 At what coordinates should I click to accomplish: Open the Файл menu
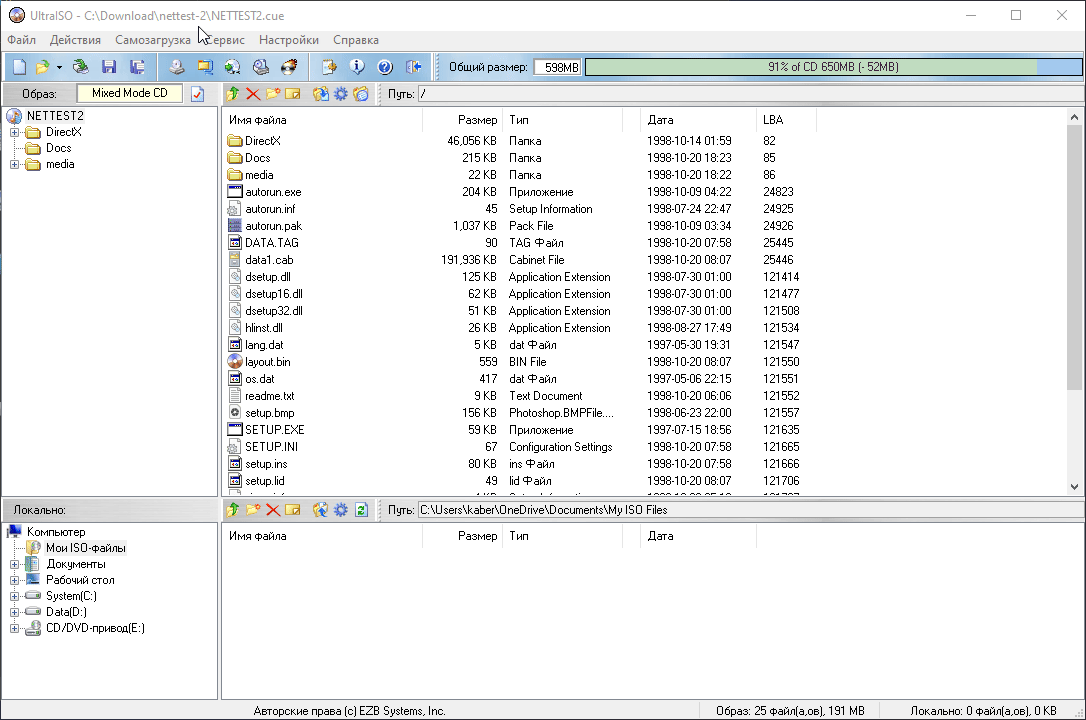(21, 40)
